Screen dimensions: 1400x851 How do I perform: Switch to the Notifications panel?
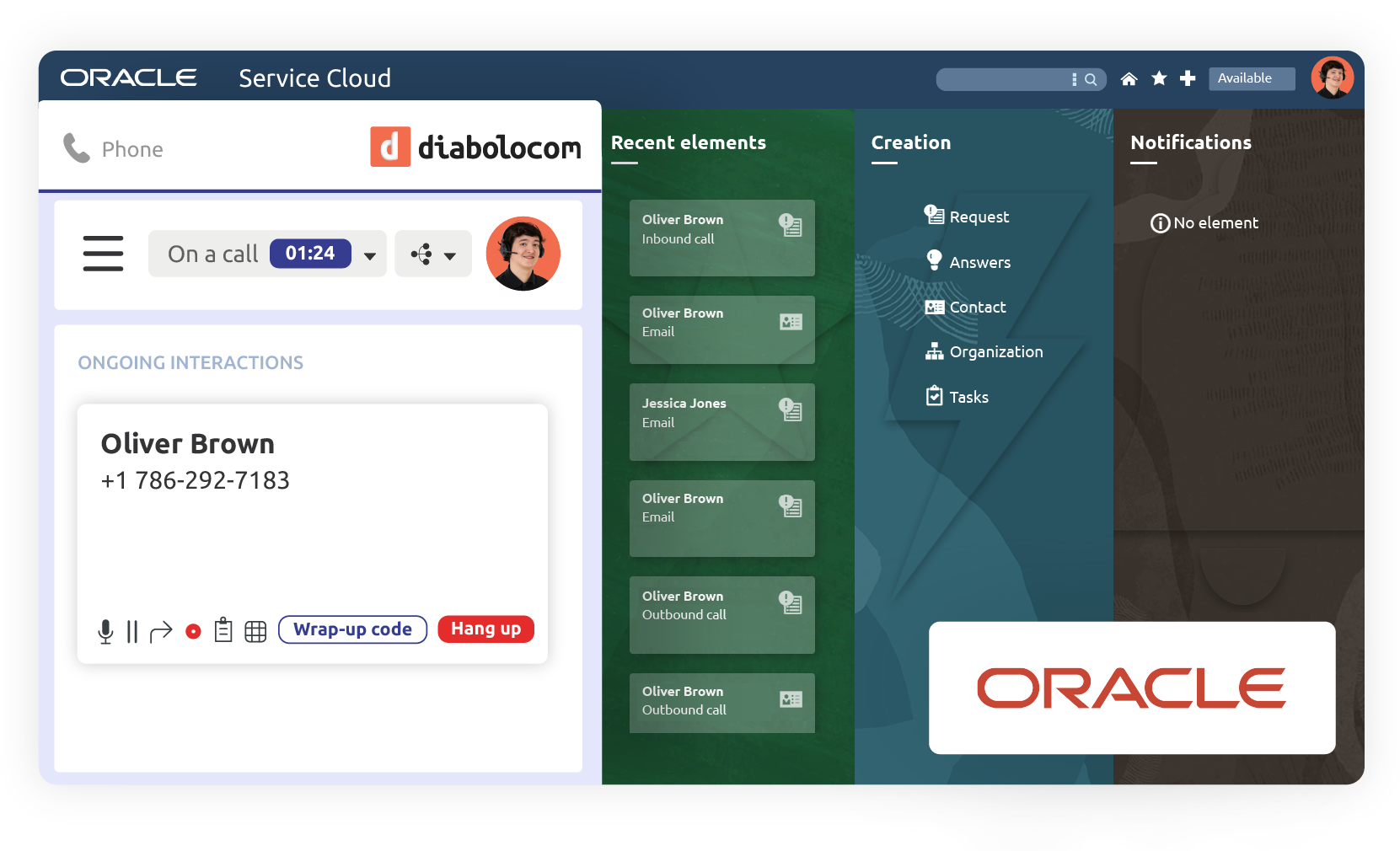coord(1191,142)
